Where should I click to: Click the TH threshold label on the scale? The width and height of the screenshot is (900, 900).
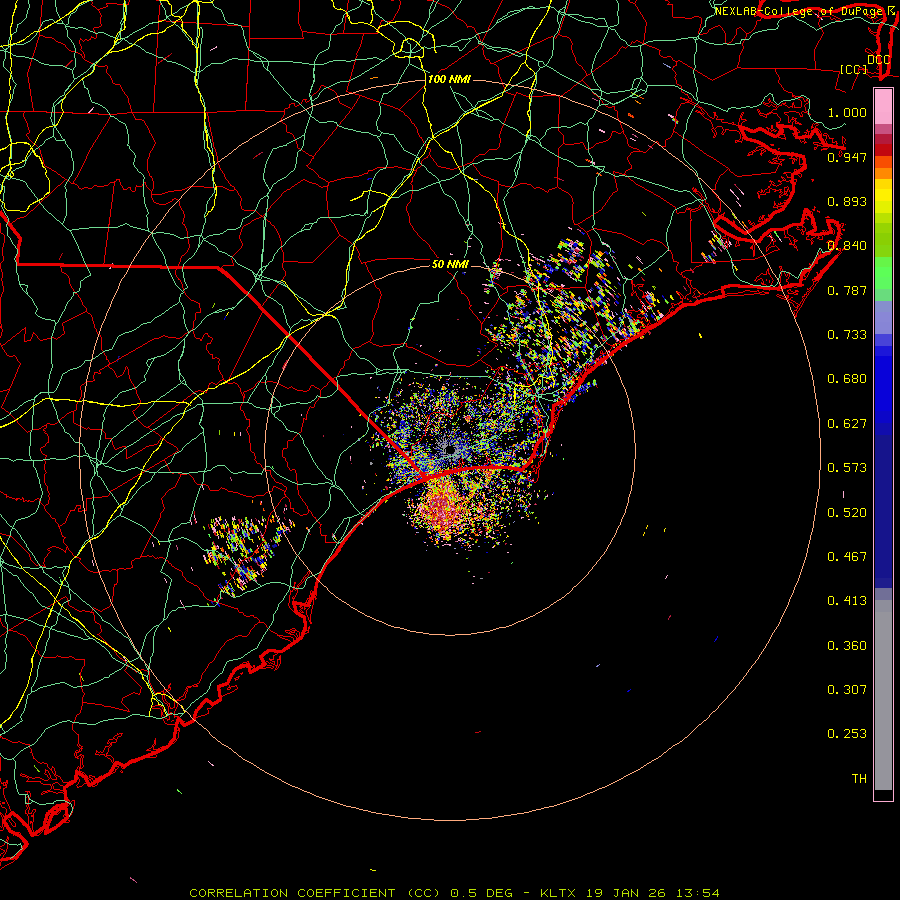point(859,779)
